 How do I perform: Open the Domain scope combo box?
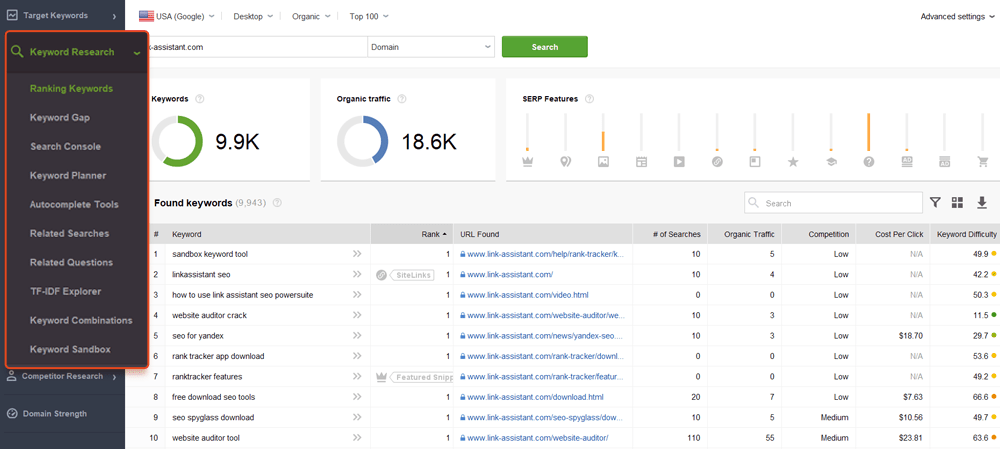pyautogui.click(x=431, y=47)
